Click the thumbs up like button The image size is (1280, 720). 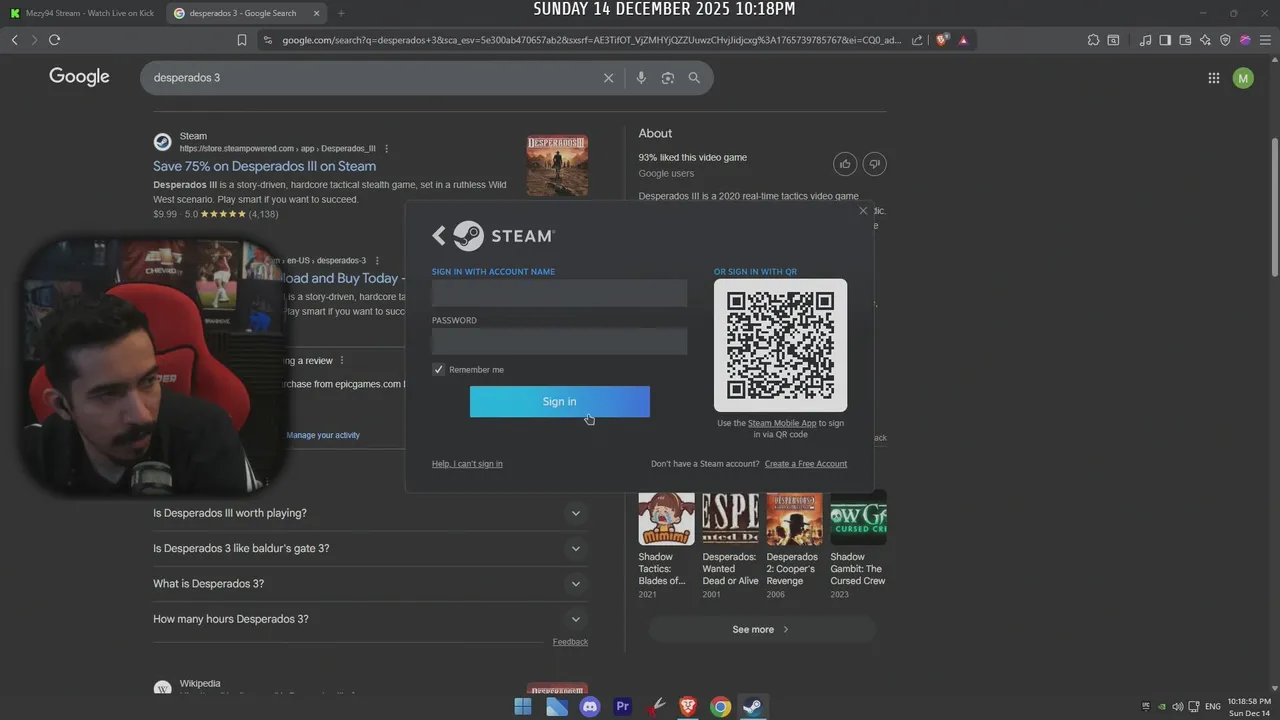[845, 164]
